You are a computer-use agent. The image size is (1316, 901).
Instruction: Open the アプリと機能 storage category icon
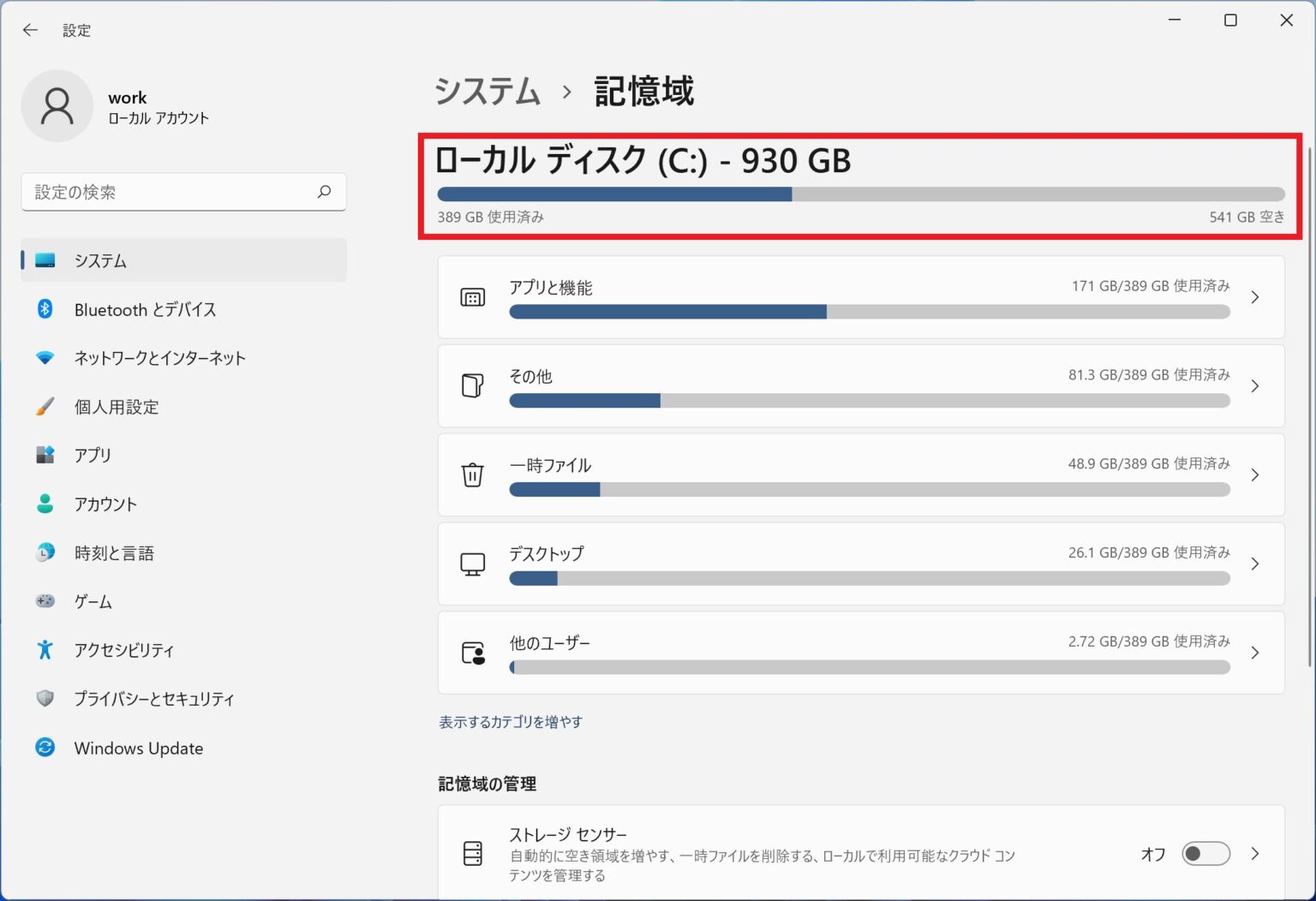472,296
